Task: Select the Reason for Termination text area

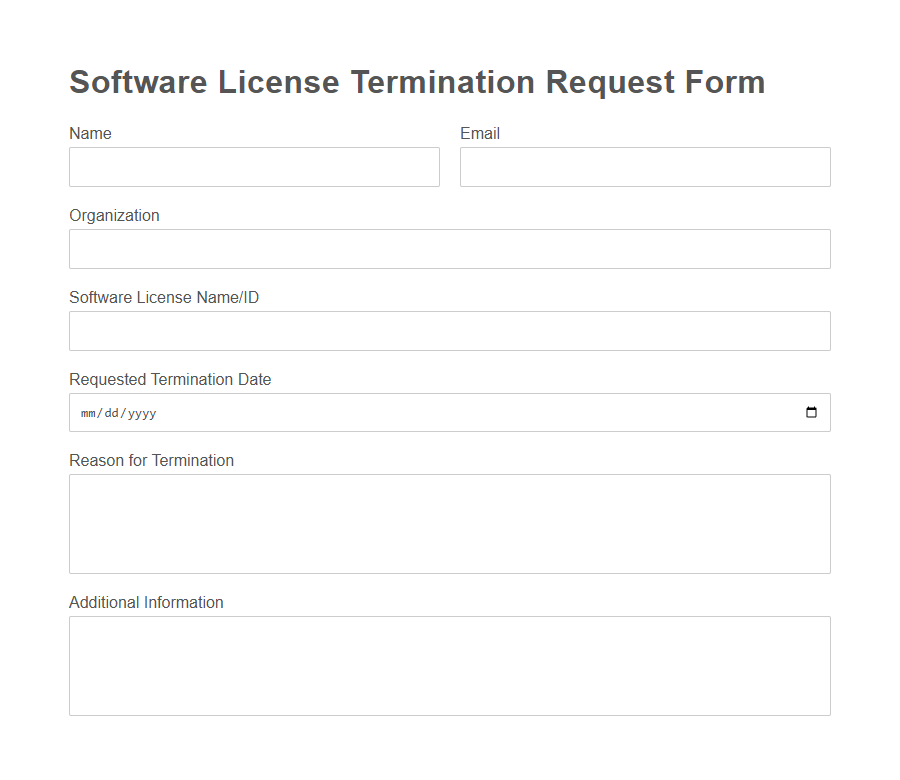Action: point(449,523)
